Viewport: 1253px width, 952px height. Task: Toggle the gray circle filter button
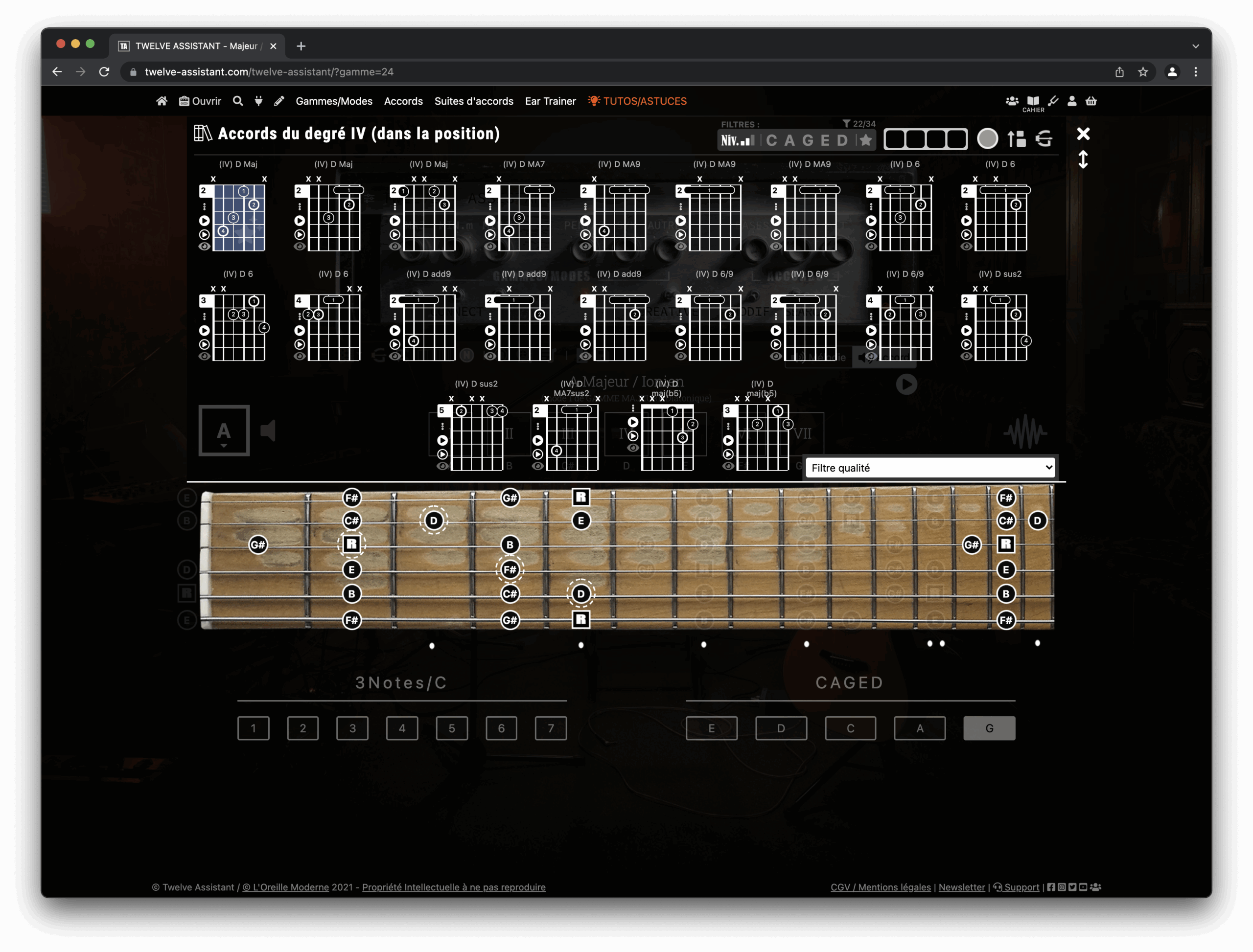[x=987, y=139]
